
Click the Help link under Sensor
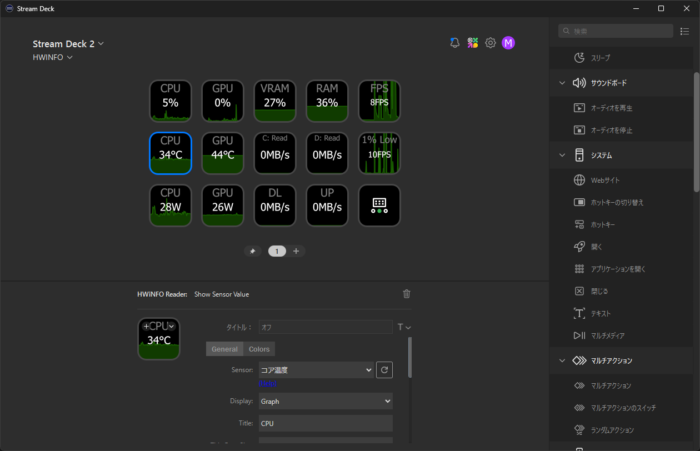point(267,384)
